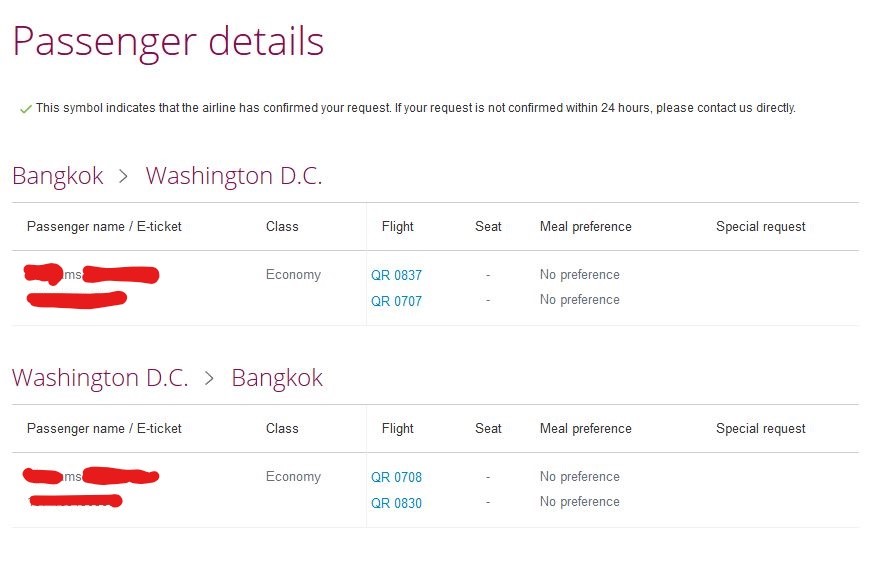Click Economy class in return row
Image resolution: width=879 pixels, height=573 pixels.
(x=293, y=477)
